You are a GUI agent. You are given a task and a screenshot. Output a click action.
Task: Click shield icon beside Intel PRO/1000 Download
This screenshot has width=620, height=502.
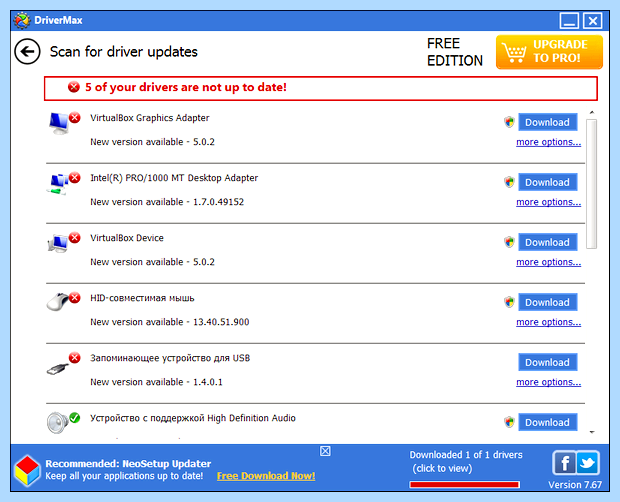pos(509,182)
